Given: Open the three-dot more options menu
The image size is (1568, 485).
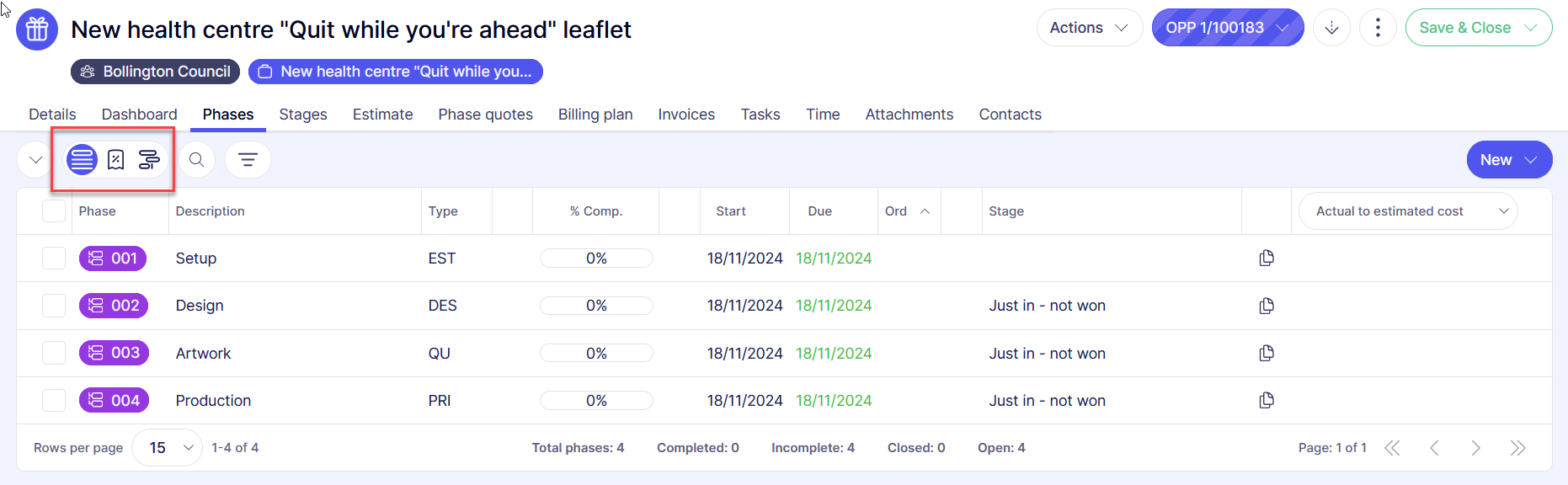Looking at the screenshot, I should [1378, 28].
